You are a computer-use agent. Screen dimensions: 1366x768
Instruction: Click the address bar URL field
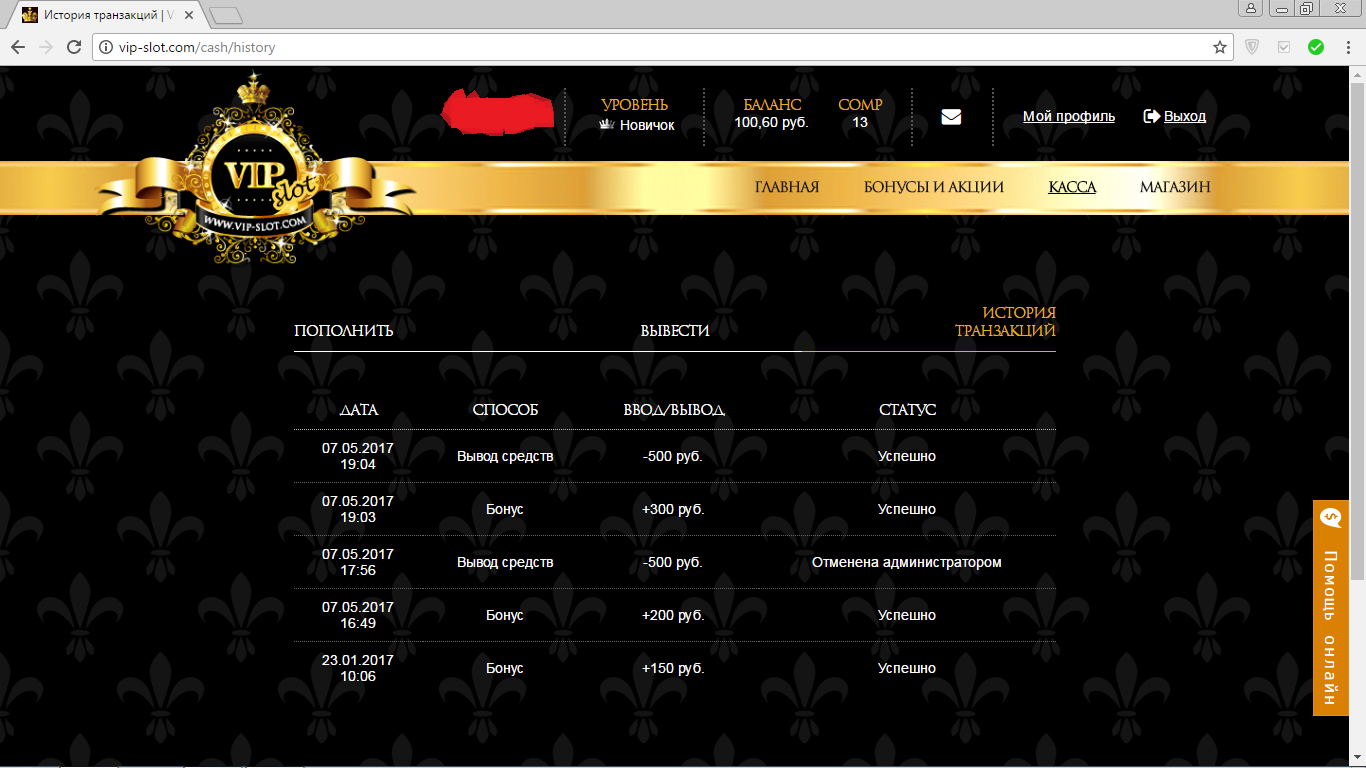[x=650, y=47]
